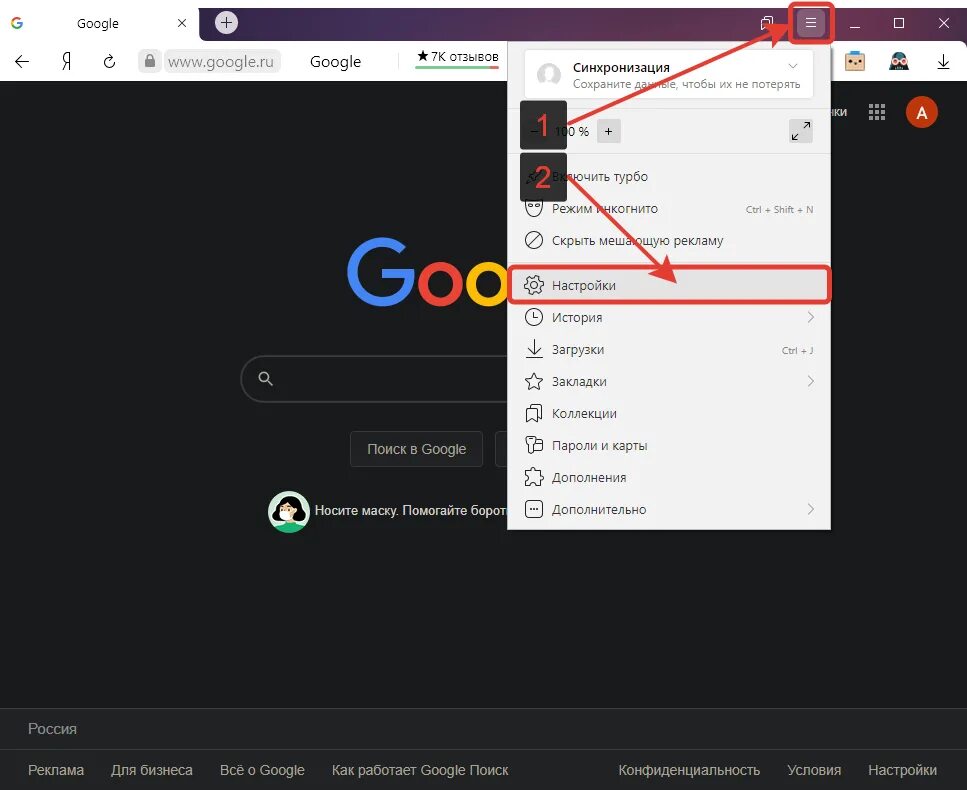Click the Настройки gear icon
The height and width of the screenshot is (790, 967).
(533, 286)
